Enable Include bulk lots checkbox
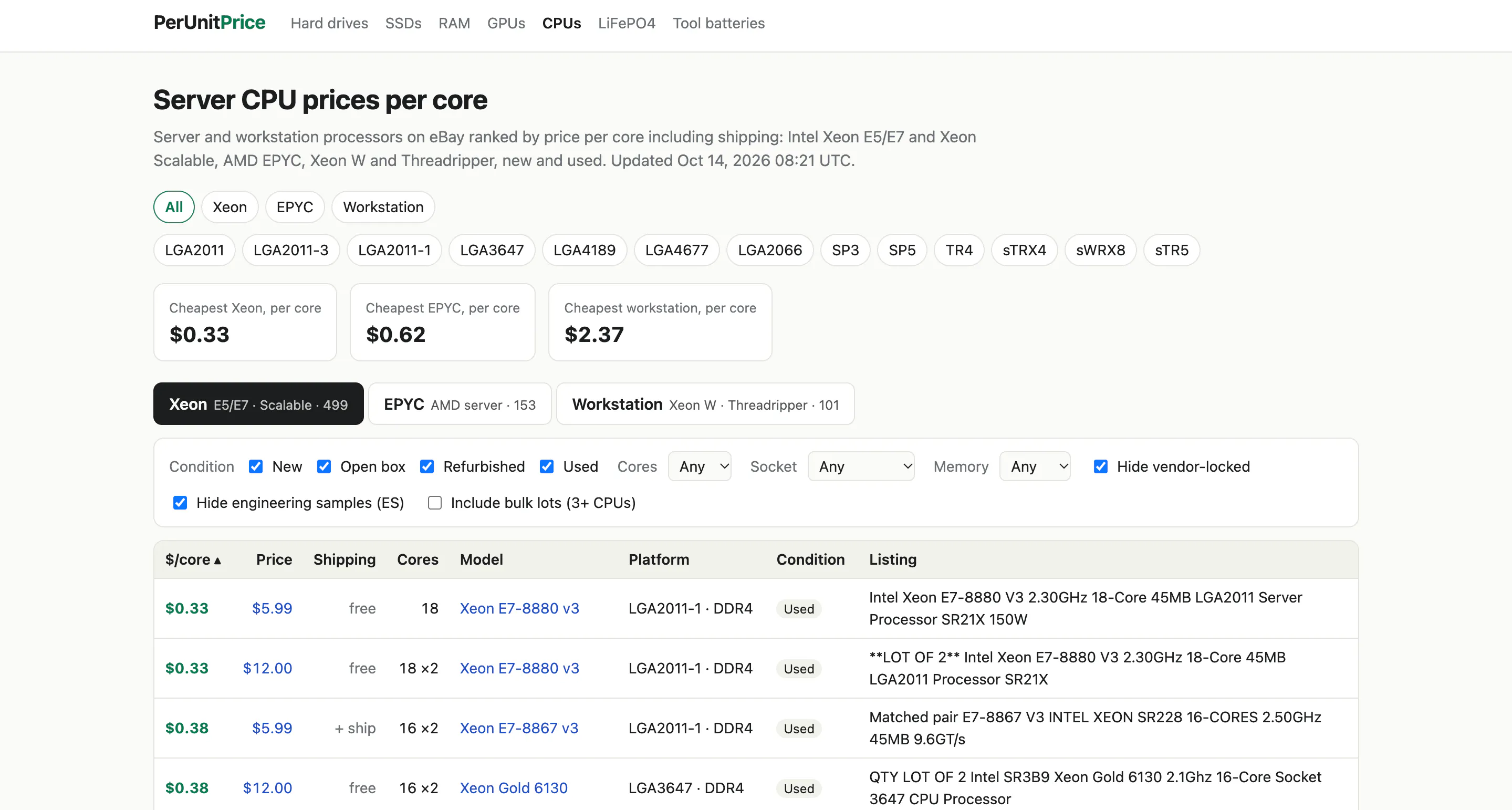This screenshot has width=1512, height=810. click(x=434, y=503)
